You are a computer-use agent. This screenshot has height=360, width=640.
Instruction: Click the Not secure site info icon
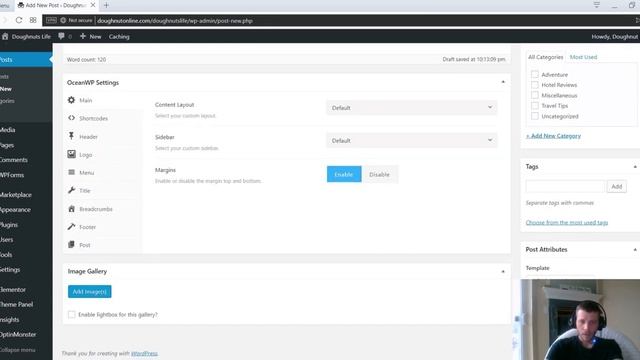pyautogui.click(x=63, y=20)
